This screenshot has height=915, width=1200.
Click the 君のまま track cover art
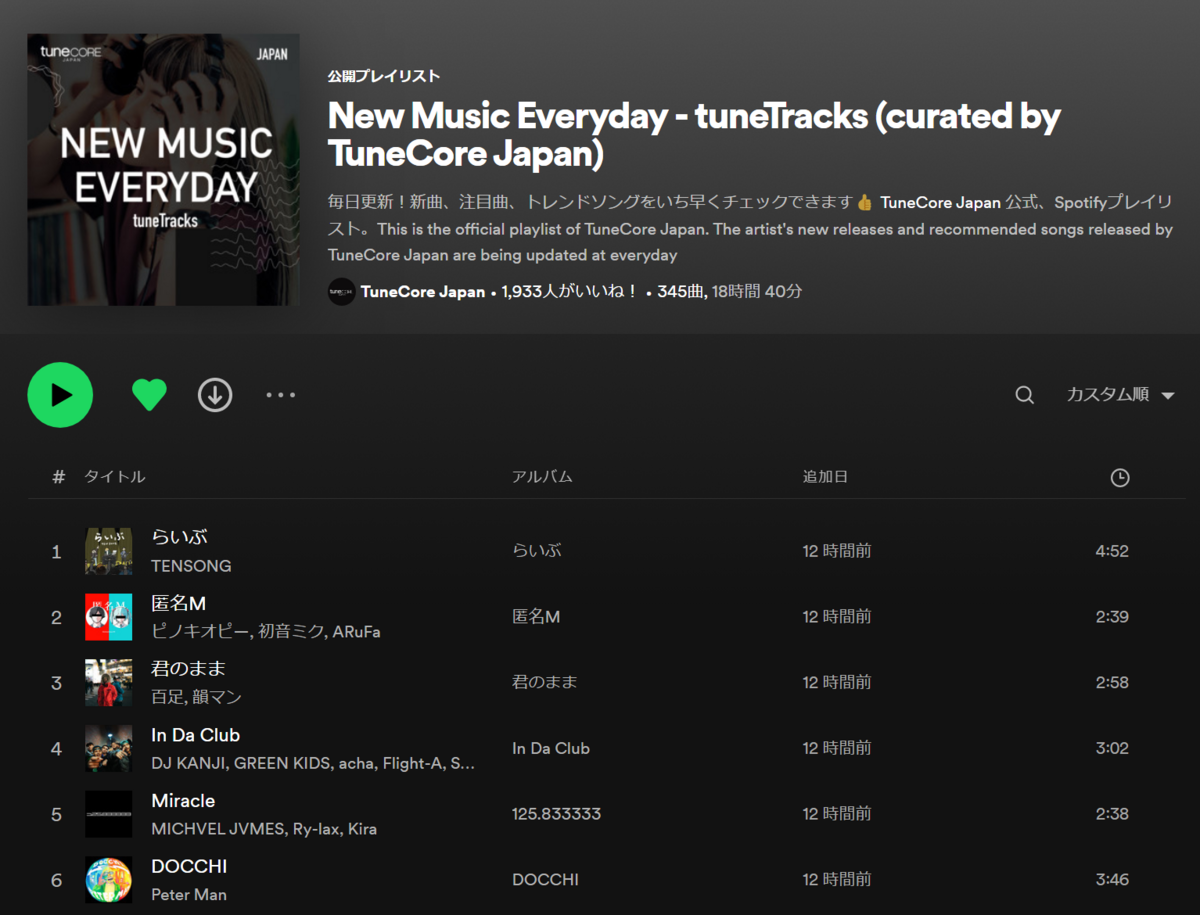point(109,683)
